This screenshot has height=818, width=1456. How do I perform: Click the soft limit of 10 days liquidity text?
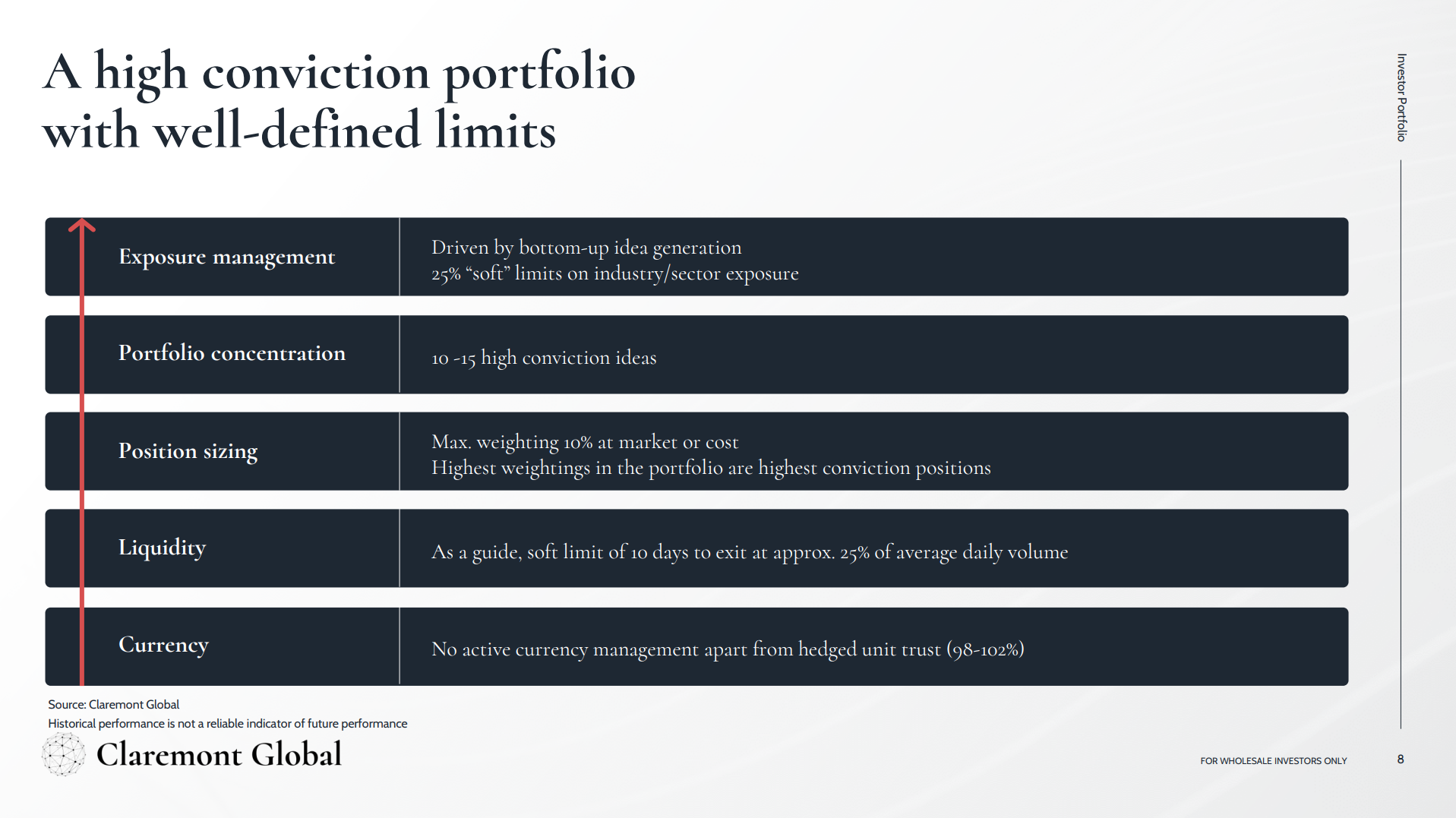[x=749, y=552]
